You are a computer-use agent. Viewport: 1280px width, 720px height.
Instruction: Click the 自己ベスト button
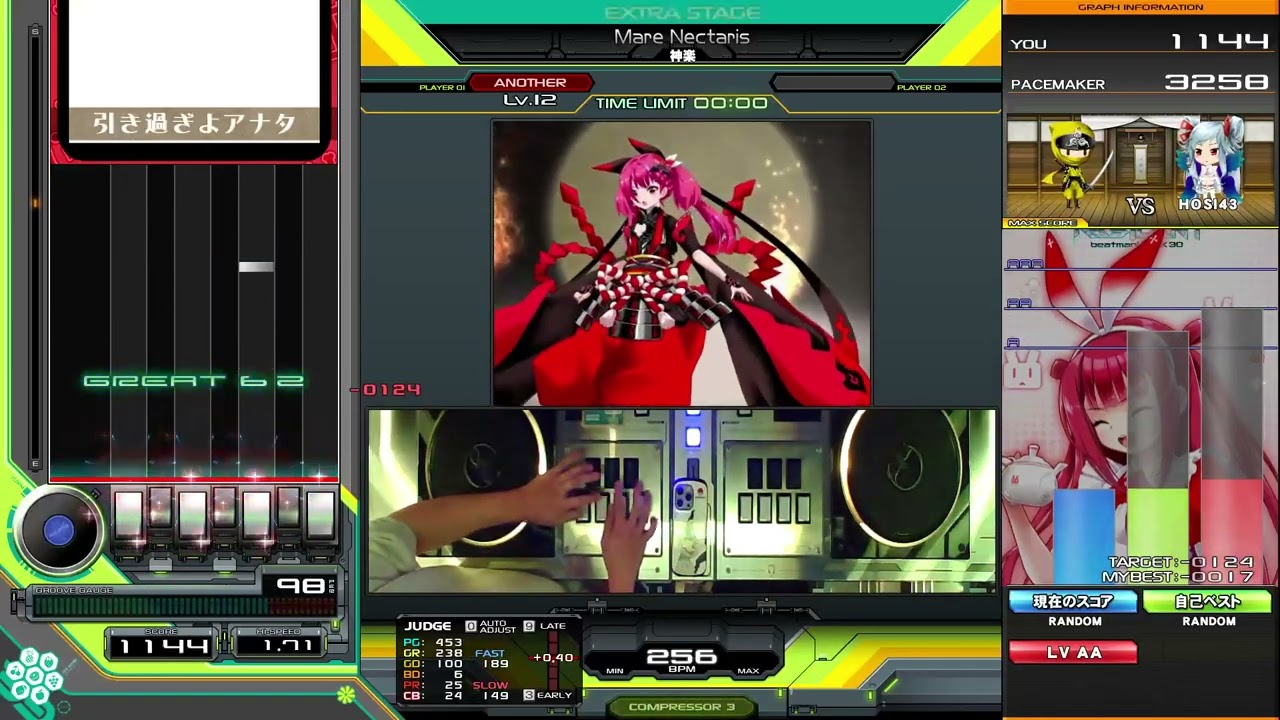coord(1208,602)
